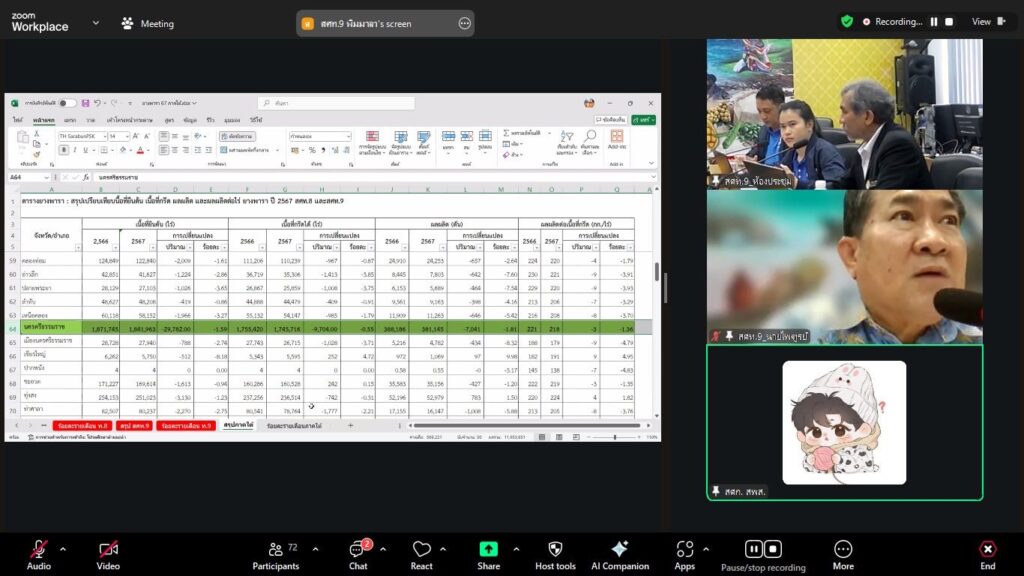
Task: Pause recording from the top Recording indicator
Action: tap(934, 21)
